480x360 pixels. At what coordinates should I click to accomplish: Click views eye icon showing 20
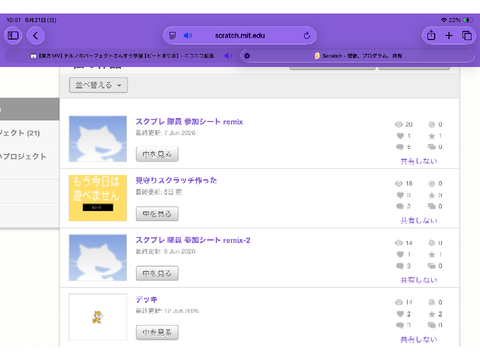[399, 124]
